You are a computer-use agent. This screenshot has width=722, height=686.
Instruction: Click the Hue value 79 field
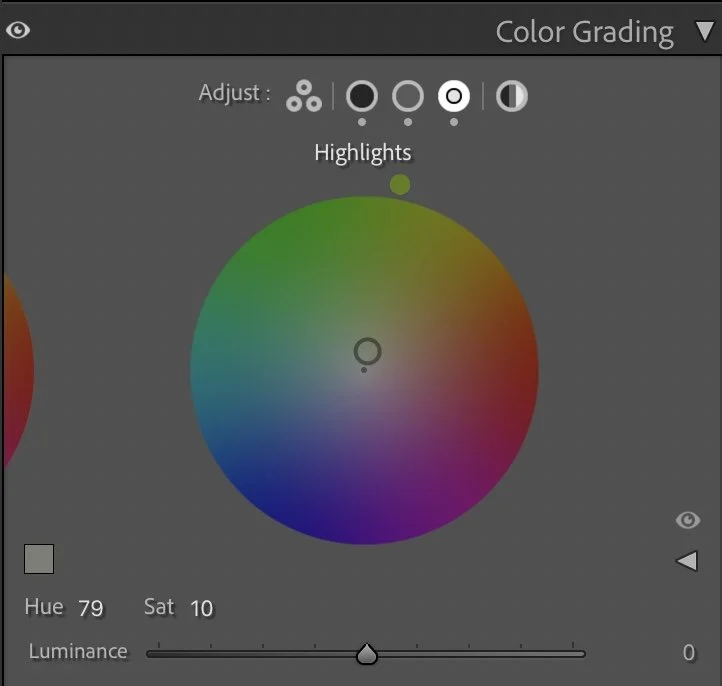91,608
